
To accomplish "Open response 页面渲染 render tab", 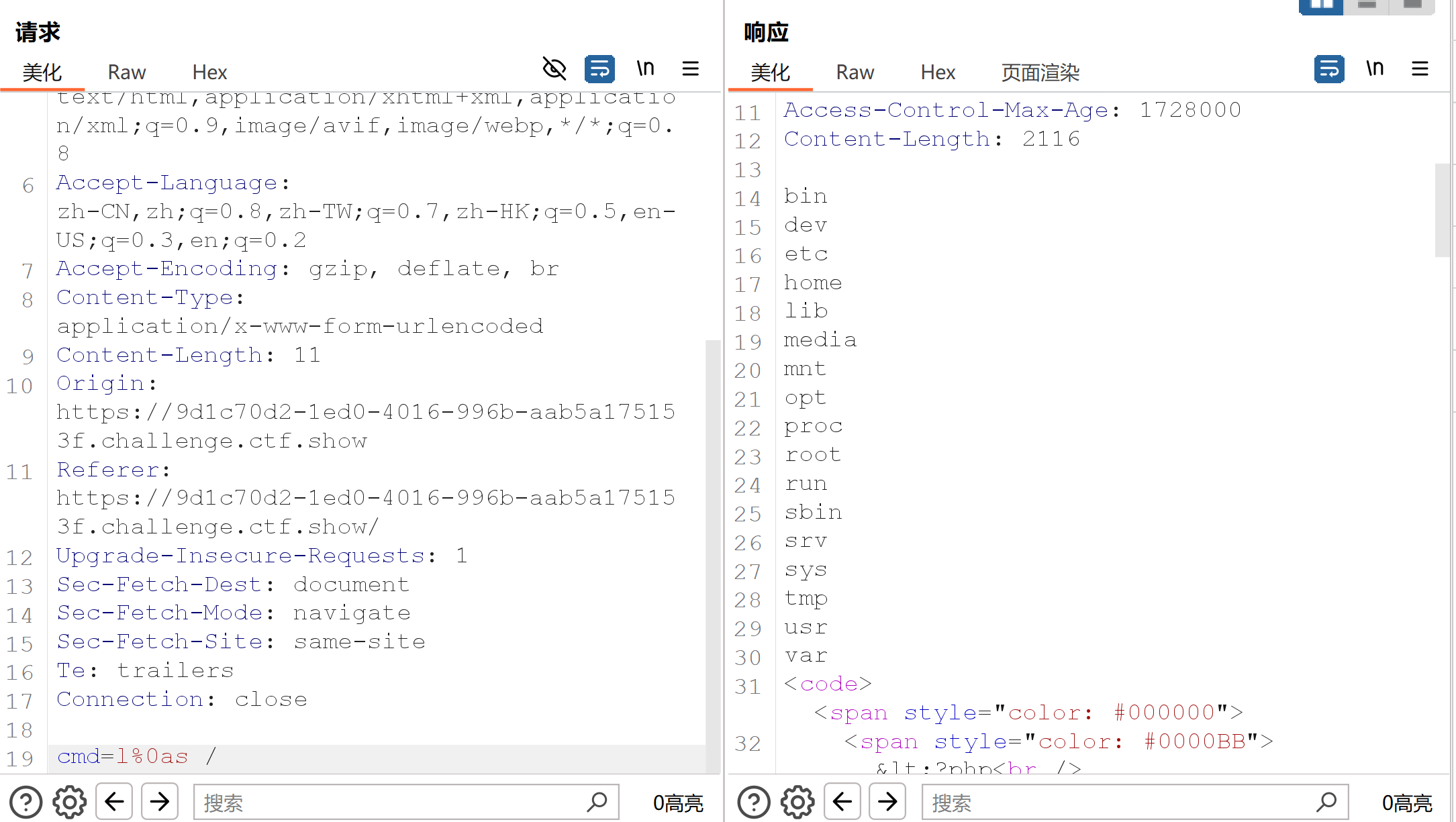I will click(1040, 72).
